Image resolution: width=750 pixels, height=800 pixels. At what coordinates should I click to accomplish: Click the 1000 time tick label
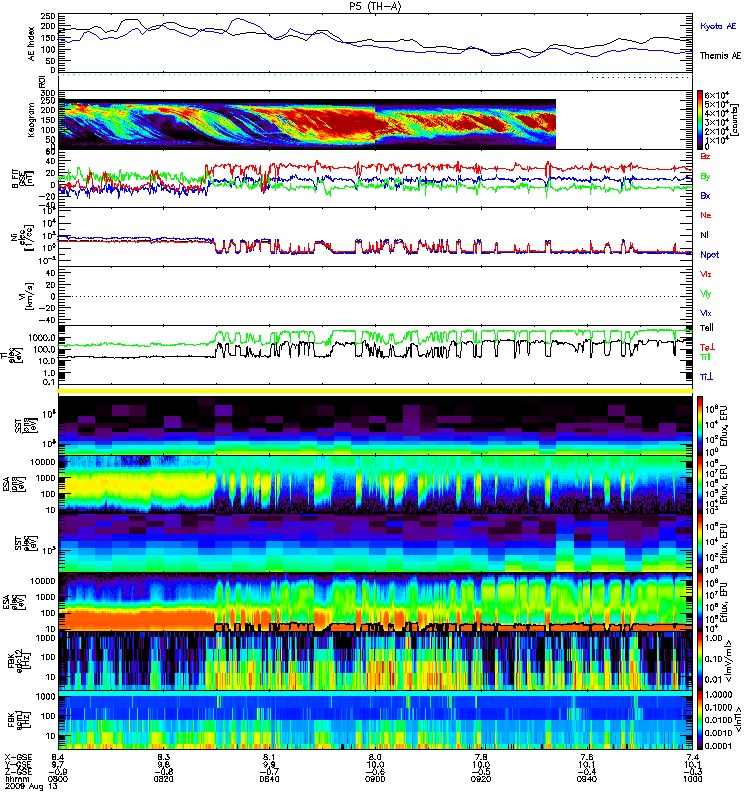pos(692,779)
